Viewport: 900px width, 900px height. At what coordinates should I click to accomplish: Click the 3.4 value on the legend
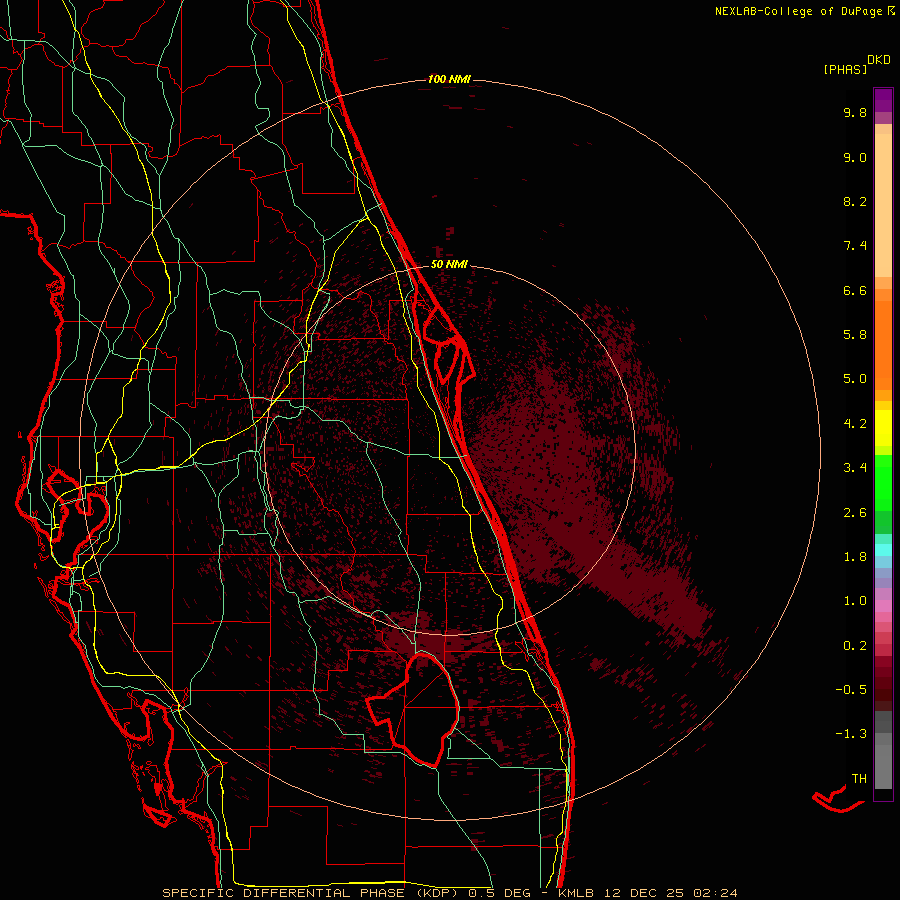click(855, 468)
